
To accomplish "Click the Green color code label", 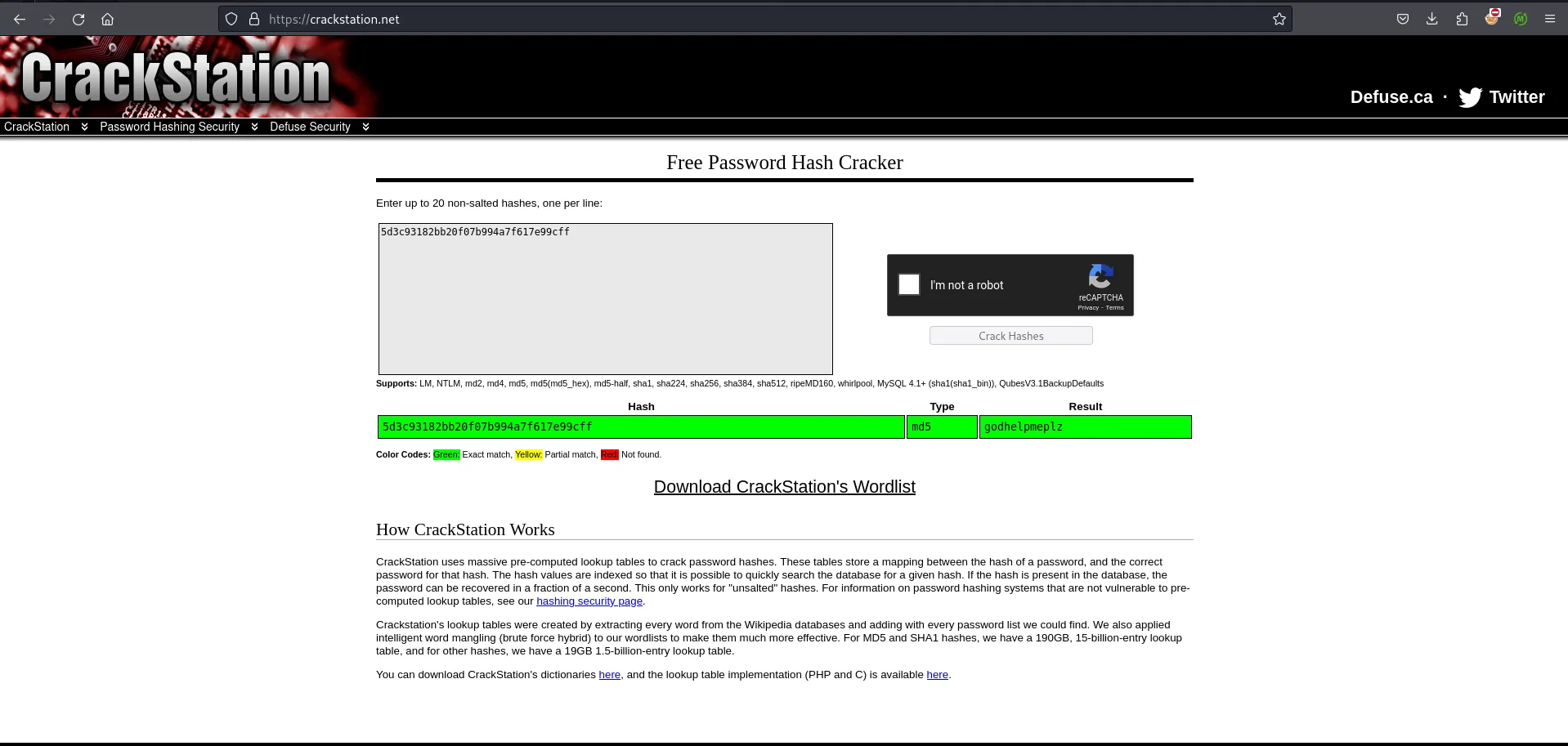I will [x=446, y=454].
